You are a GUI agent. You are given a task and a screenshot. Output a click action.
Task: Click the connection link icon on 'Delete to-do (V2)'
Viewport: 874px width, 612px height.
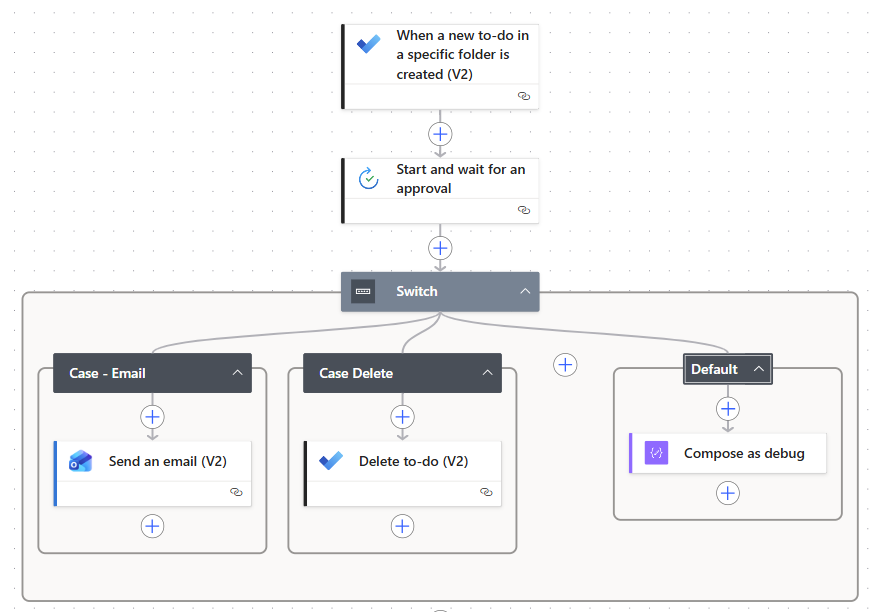pos(487,492)
